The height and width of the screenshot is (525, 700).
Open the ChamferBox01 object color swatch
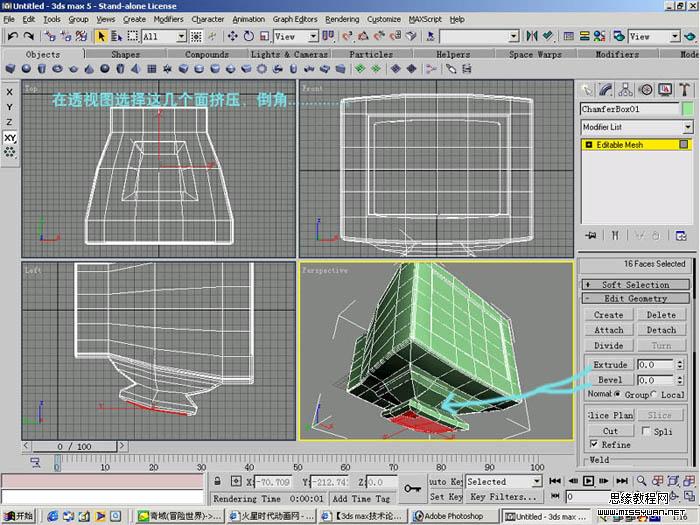[x=688, y=109]
